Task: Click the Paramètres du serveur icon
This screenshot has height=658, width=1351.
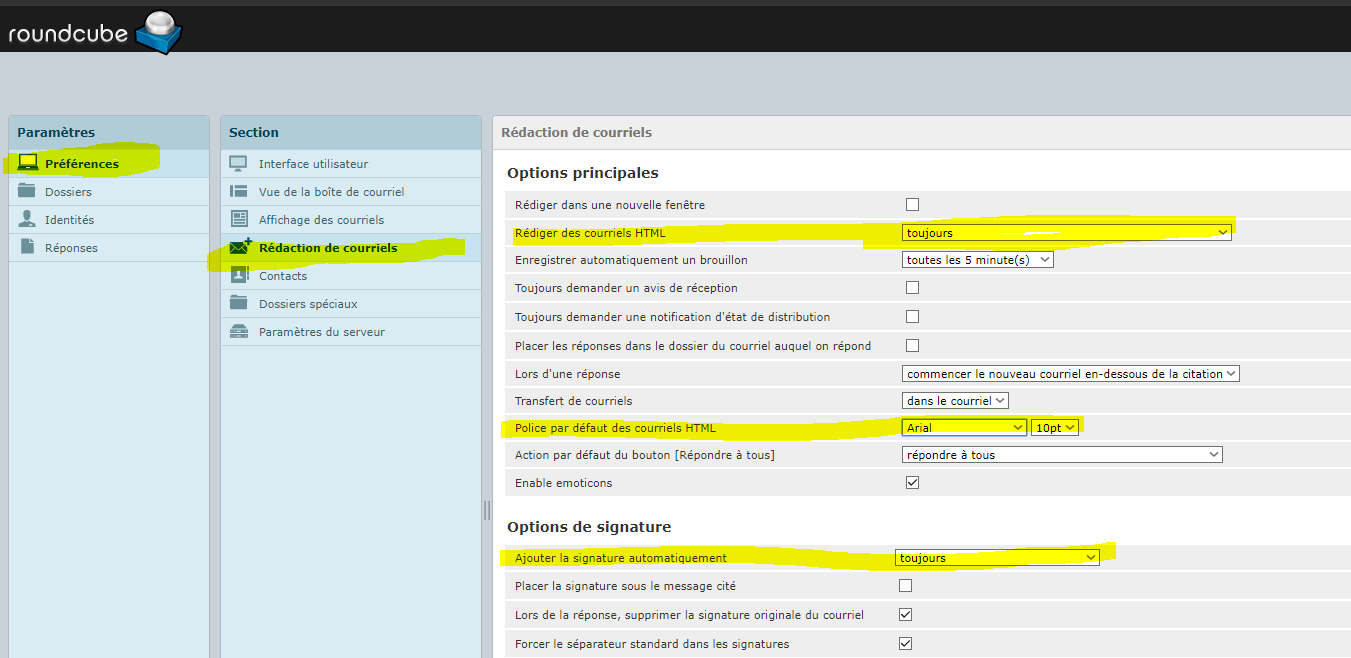Action: click(x=239, y=332)
